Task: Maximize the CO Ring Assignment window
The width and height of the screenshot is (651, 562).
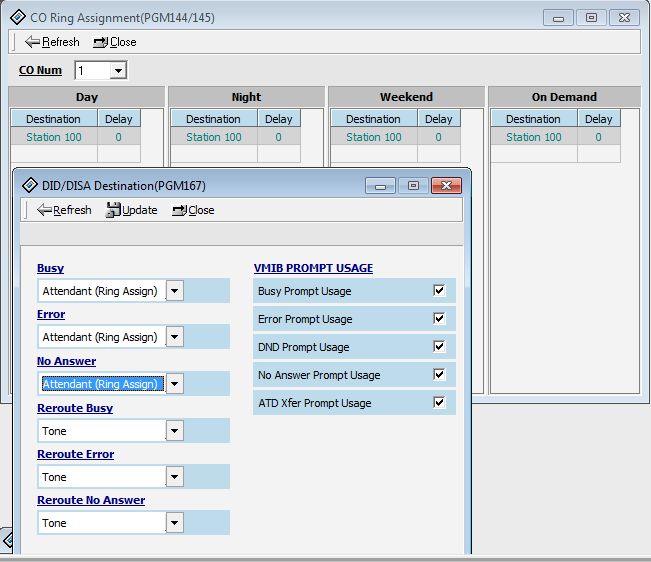Action: (x=591, y=17)
